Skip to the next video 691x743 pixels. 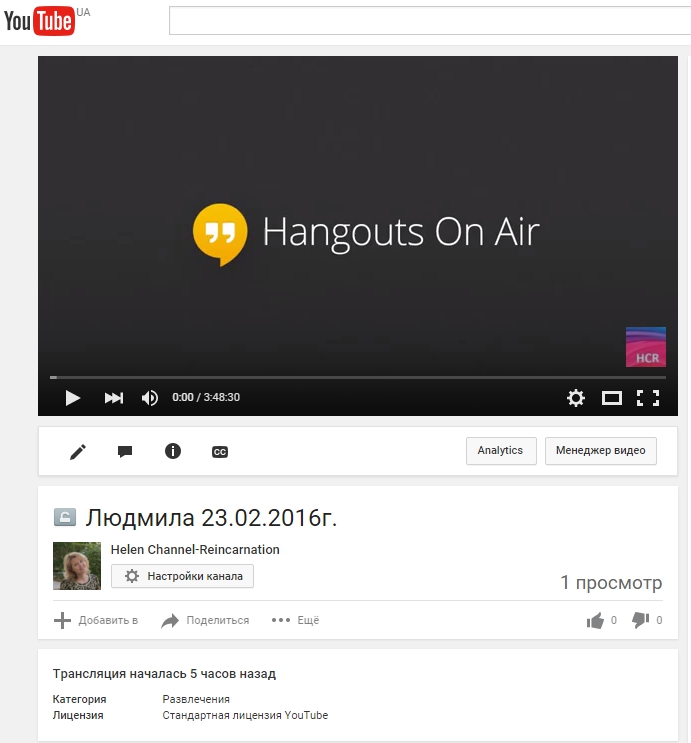(x=114, y=398)
